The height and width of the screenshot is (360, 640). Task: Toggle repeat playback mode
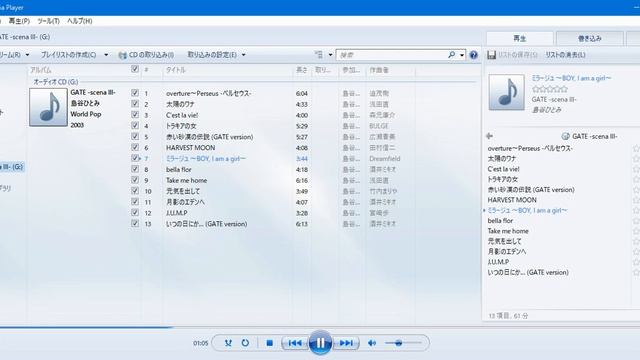pyautogui.click(x=245, y=343)
